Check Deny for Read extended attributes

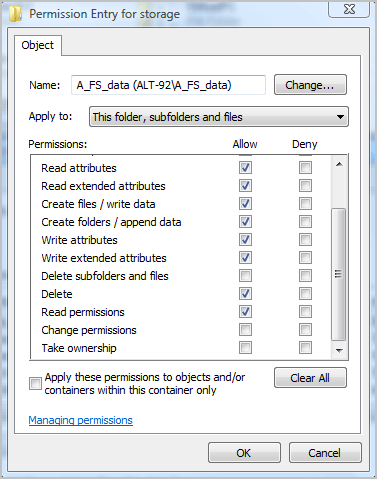305,185
